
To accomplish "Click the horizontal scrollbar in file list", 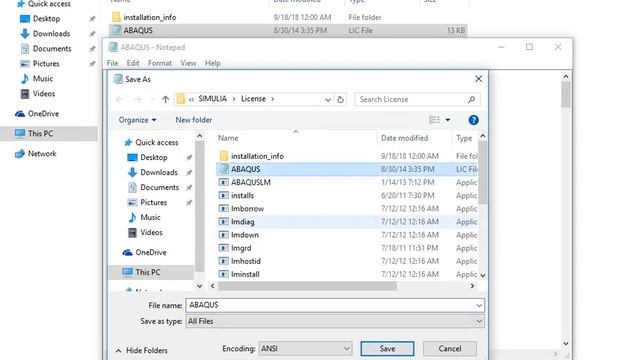I will tap(307, 286).
